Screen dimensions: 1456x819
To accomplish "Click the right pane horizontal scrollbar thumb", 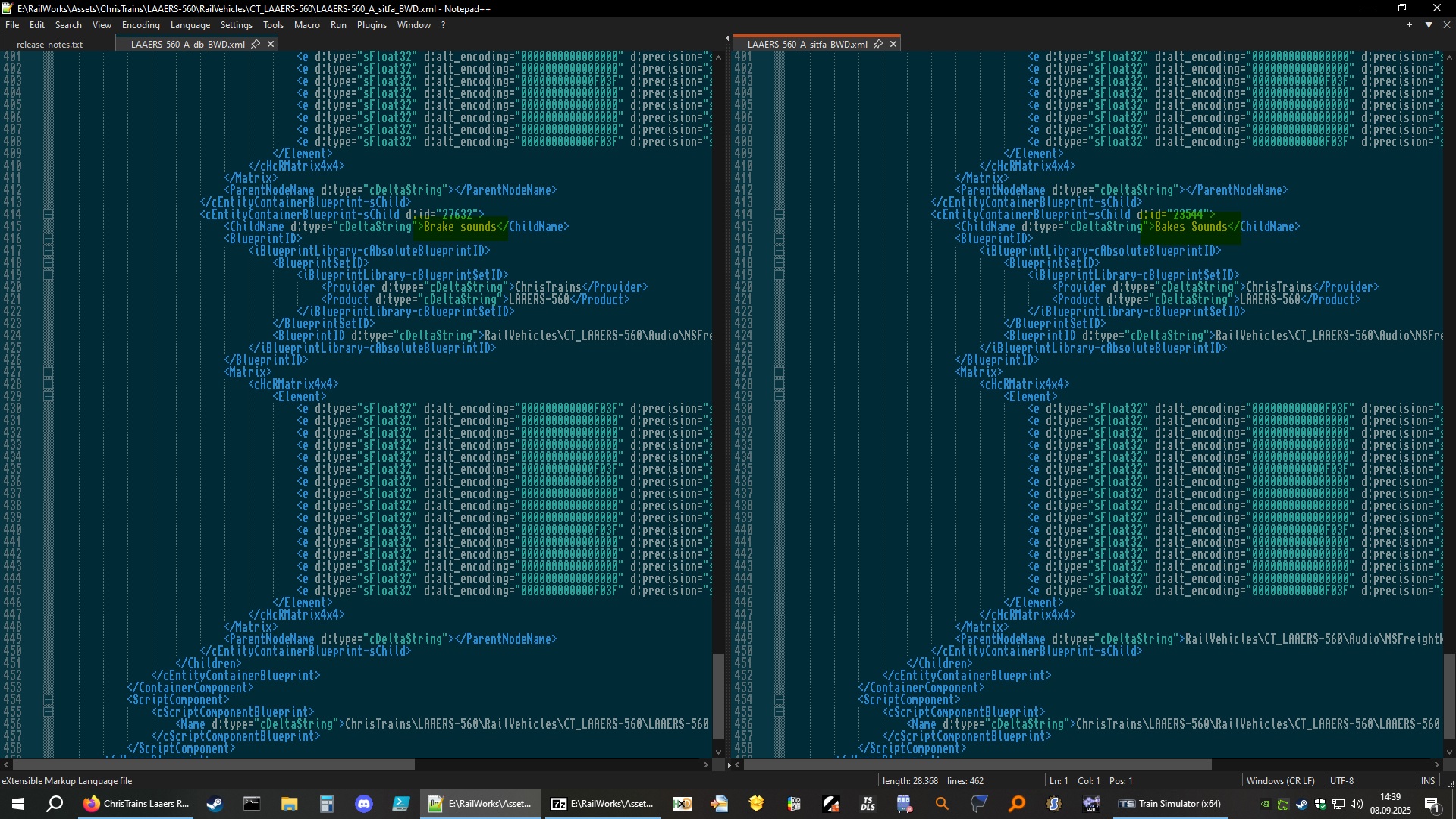I will click(x=977, y=765).
